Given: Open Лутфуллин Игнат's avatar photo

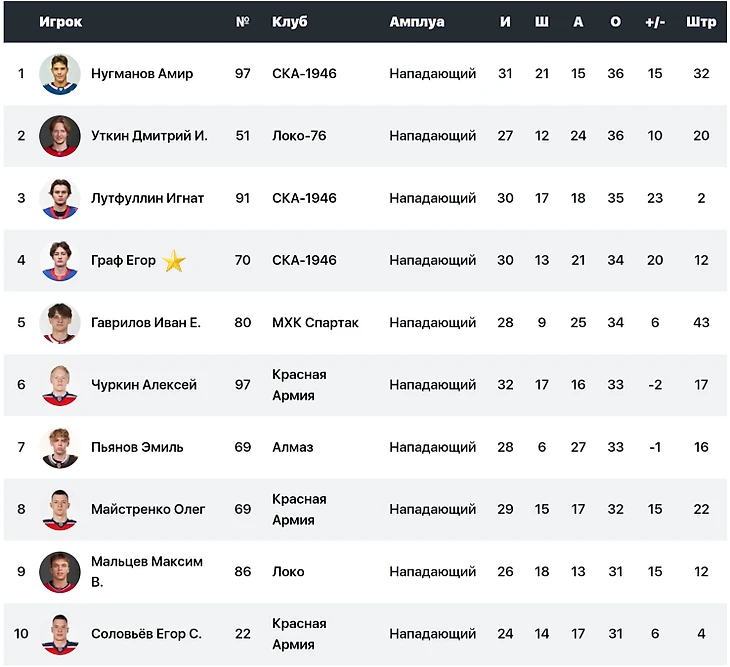Looking at the screenshot, I should [x=60, y=198].
